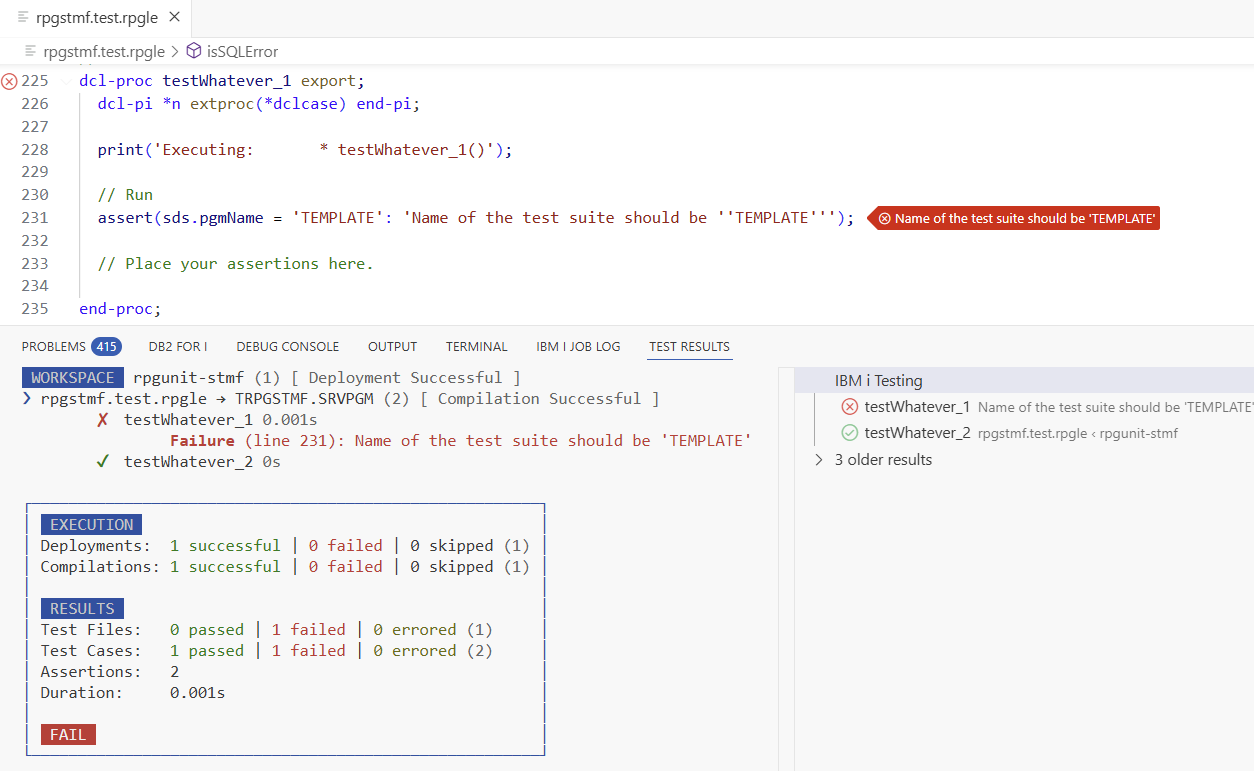Switch to the OUTPUT tab
Image resolution: width=1254 pixels, height=771 pixels.
(392, 347)
